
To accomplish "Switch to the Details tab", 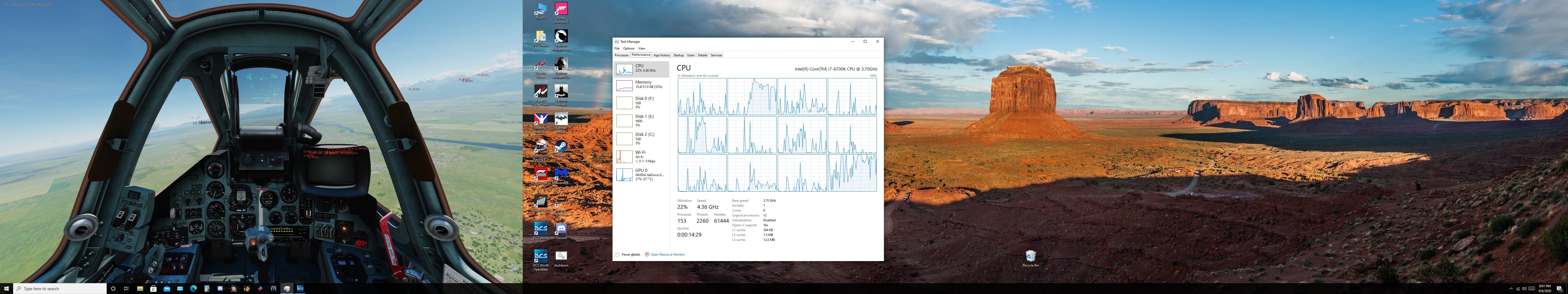I will [x=702, y=55].
